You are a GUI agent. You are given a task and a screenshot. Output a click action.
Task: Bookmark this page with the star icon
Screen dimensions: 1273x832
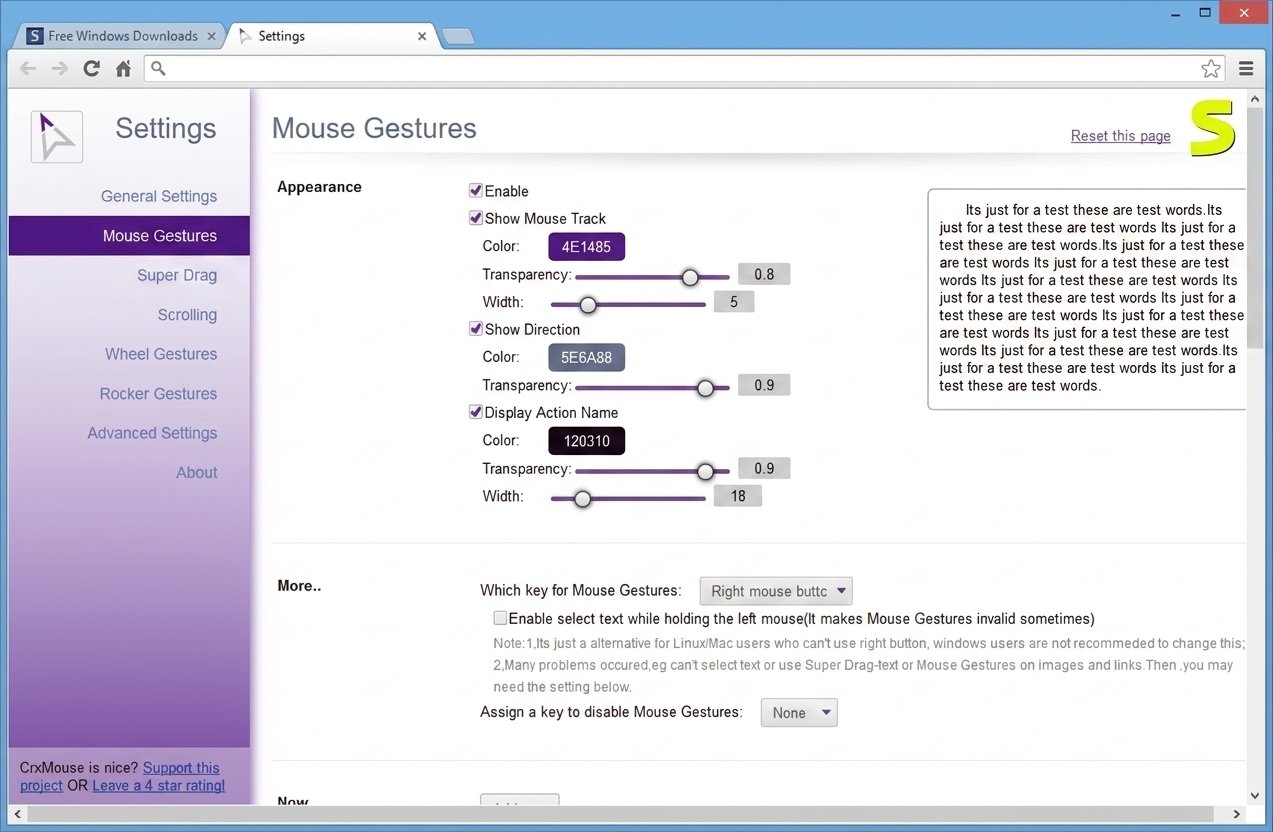(x=1211, y=69)
